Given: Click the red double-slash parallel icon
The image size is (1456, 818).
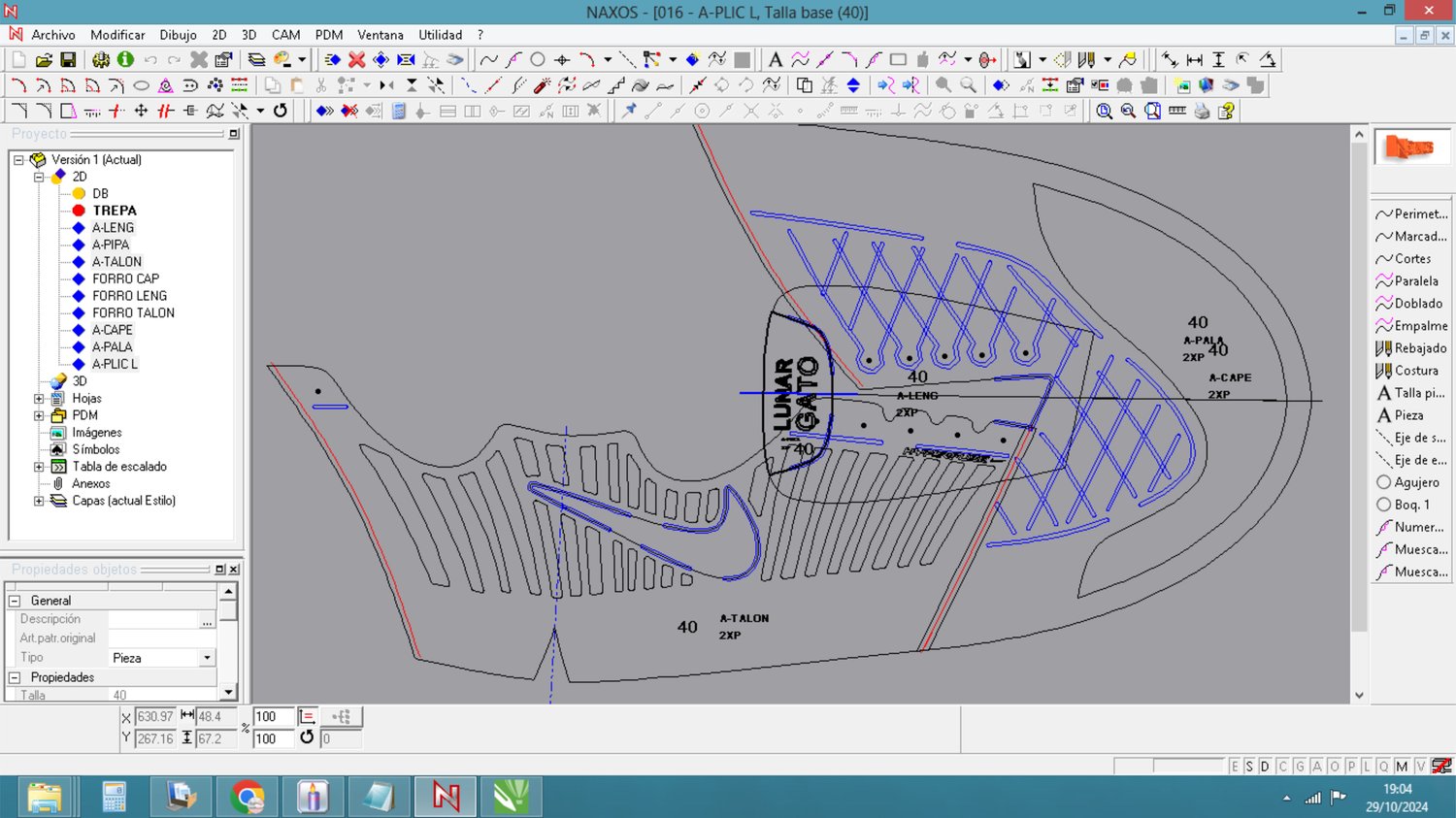Looking at the screenshot, I should pos(166,111).
